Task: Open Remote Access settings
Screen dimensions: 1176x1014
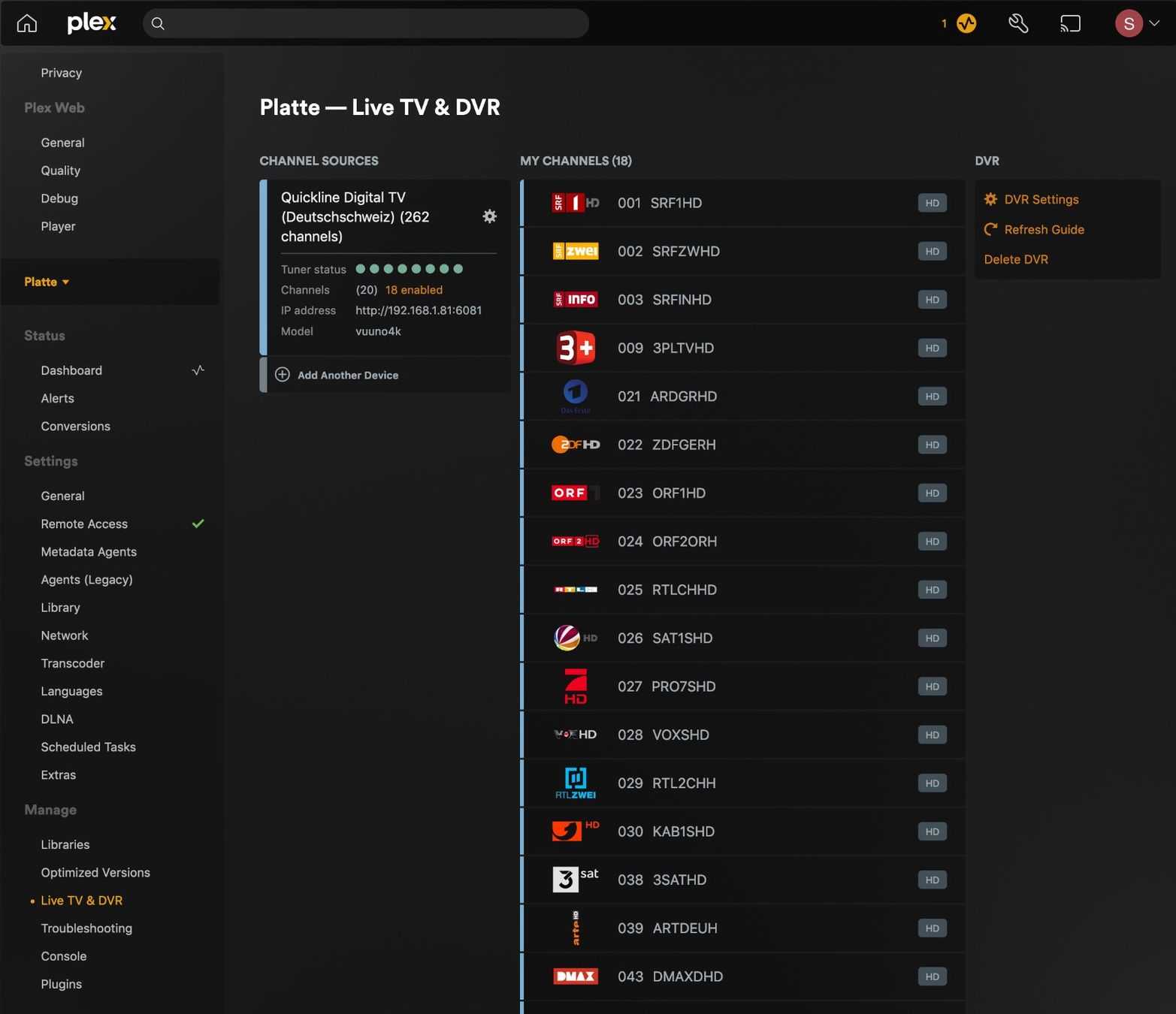Action: tap(84, 524)
